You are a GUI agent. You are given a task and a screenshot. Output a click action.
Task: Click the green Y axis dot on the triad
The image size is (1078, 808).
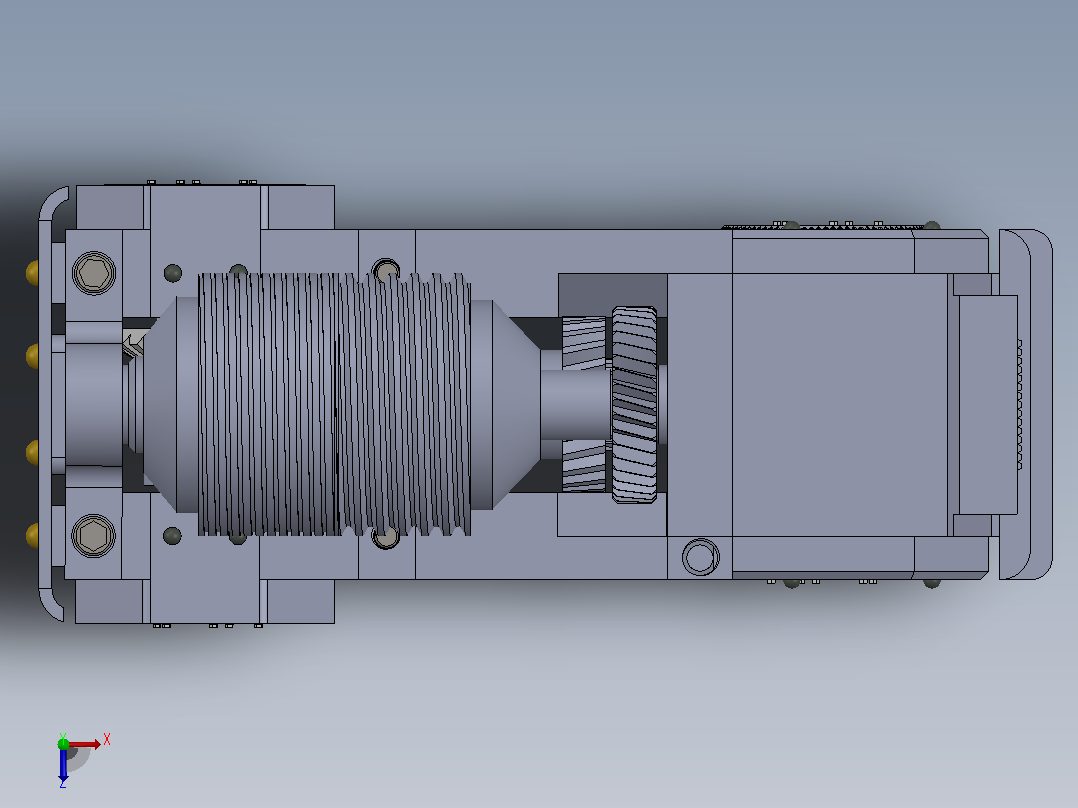[x=63, y=743]
